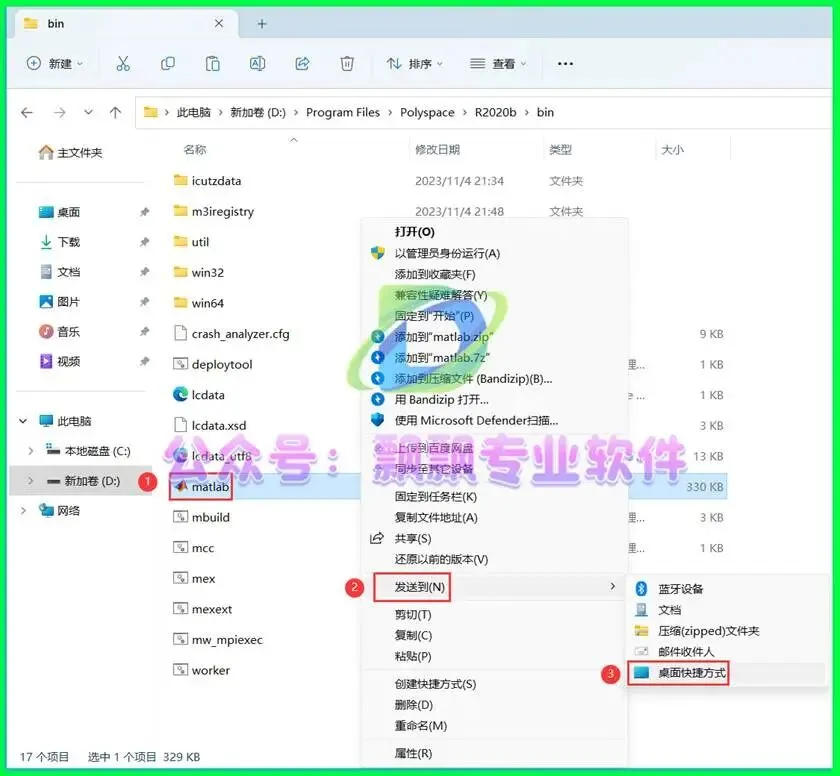840x776 pixels.
Task: Select the win32 folder
Action: (x=199, y=273)
